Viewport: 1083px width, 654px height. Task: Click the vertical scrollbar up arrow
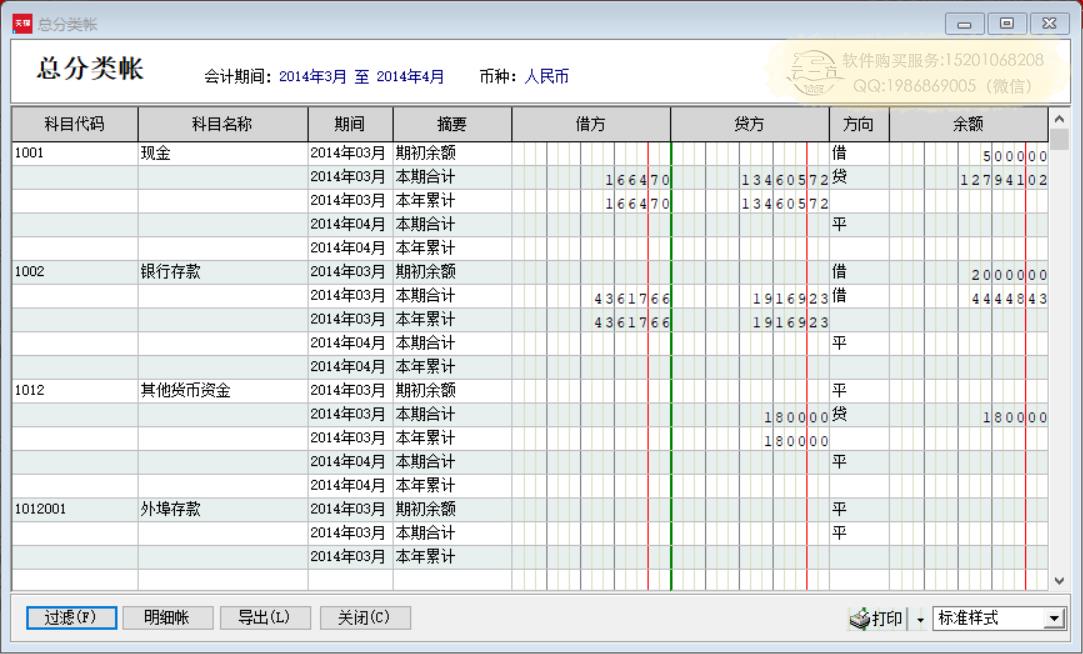[1060, 117]
